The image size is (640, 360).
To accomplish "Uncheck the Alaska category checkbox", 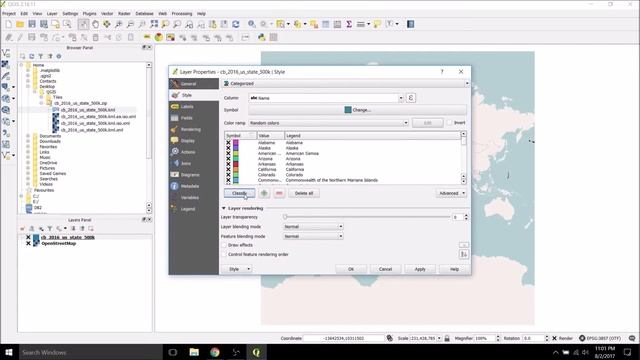I will [229, 148].
